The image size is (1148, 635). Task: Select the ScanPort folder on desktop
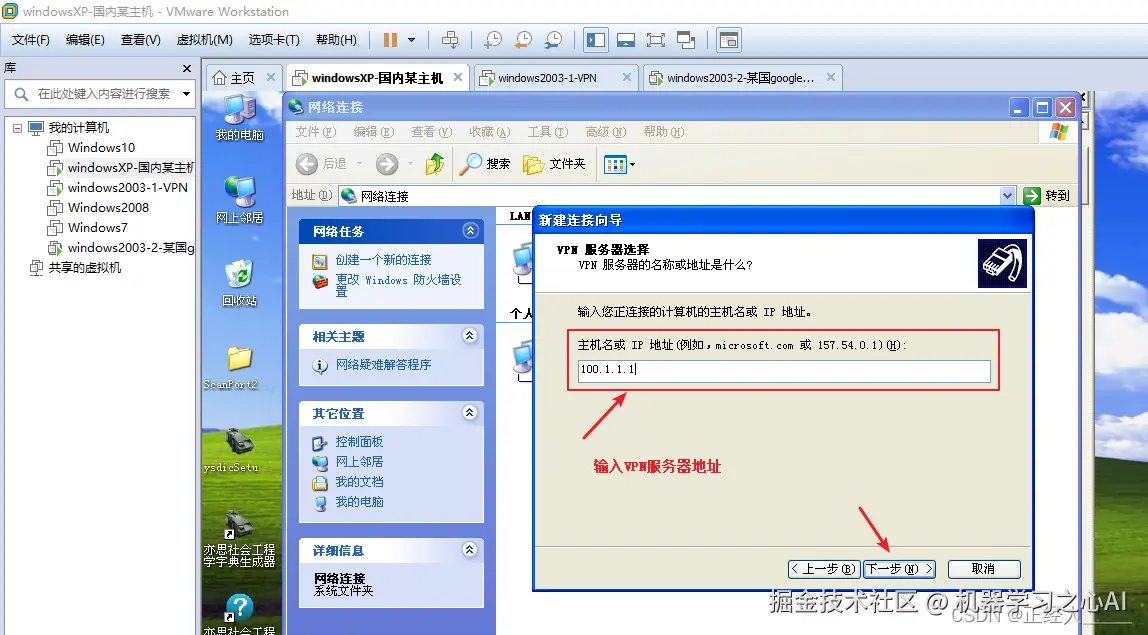[x=239, y=368]
